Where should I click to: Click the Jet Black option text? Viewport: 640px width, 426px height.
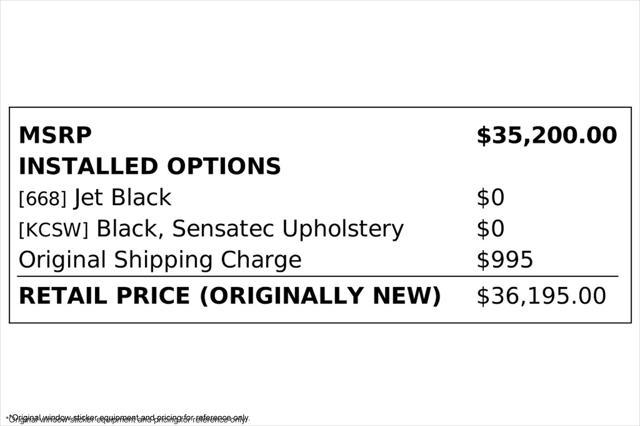click(122, 198)
